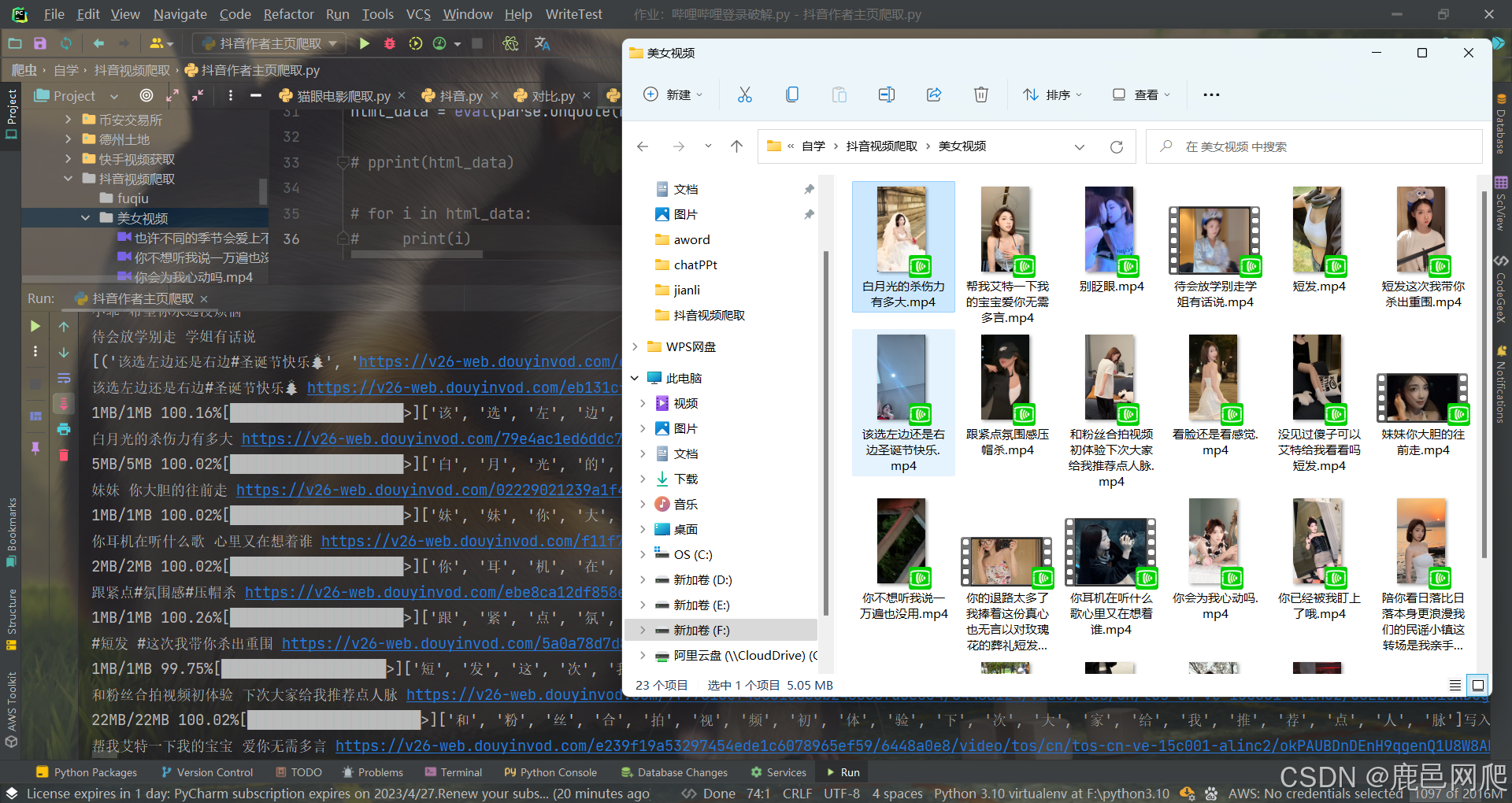Expand the address bar history dropdown

click(1080, 146)
